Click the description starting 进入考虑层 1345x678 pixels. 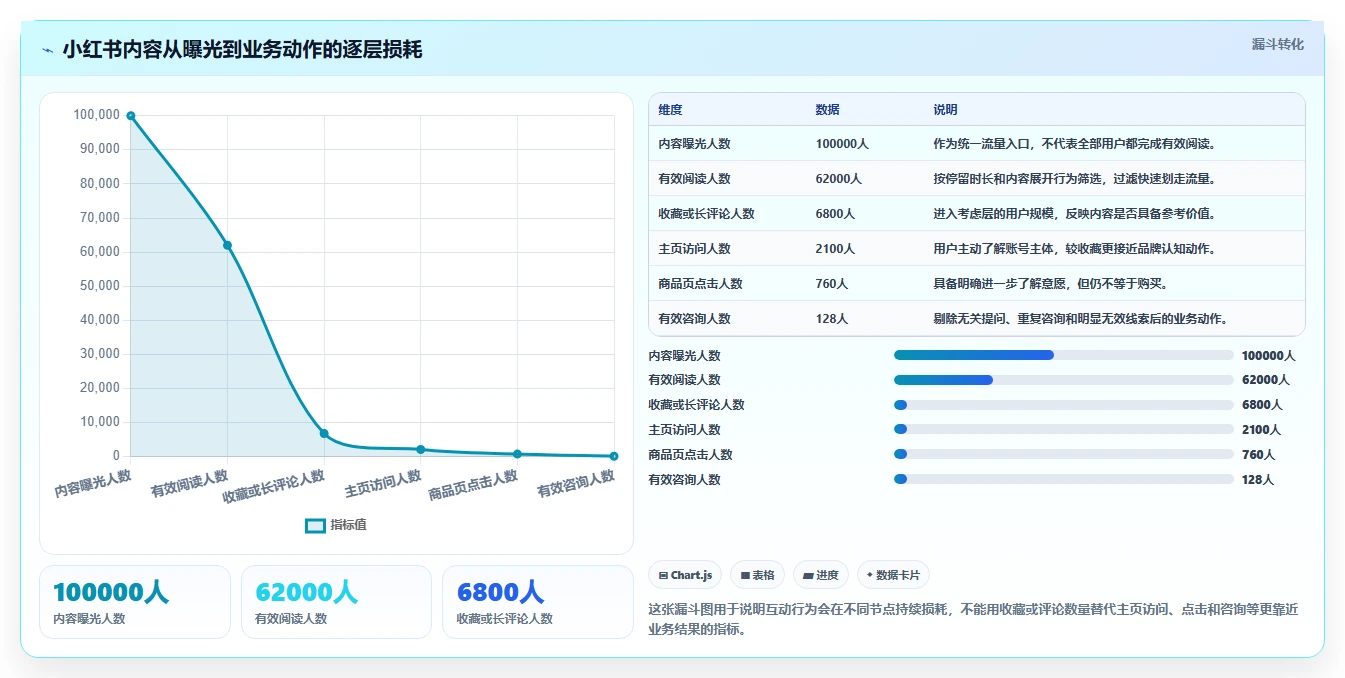tap(1074, 214)
